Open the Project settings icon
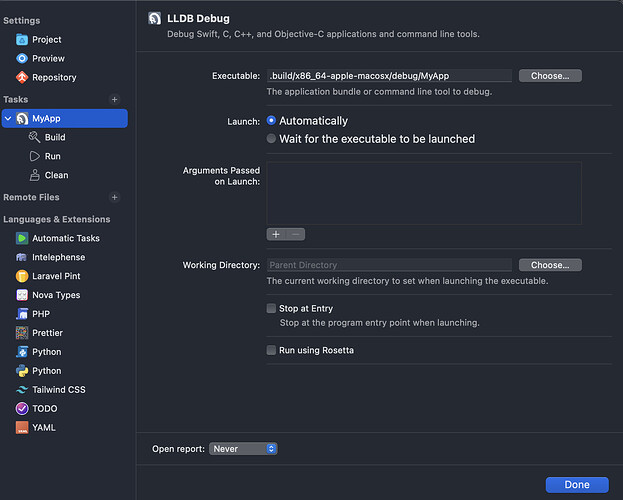The width and height of the screenshot is (623, 500). point(22,40)
